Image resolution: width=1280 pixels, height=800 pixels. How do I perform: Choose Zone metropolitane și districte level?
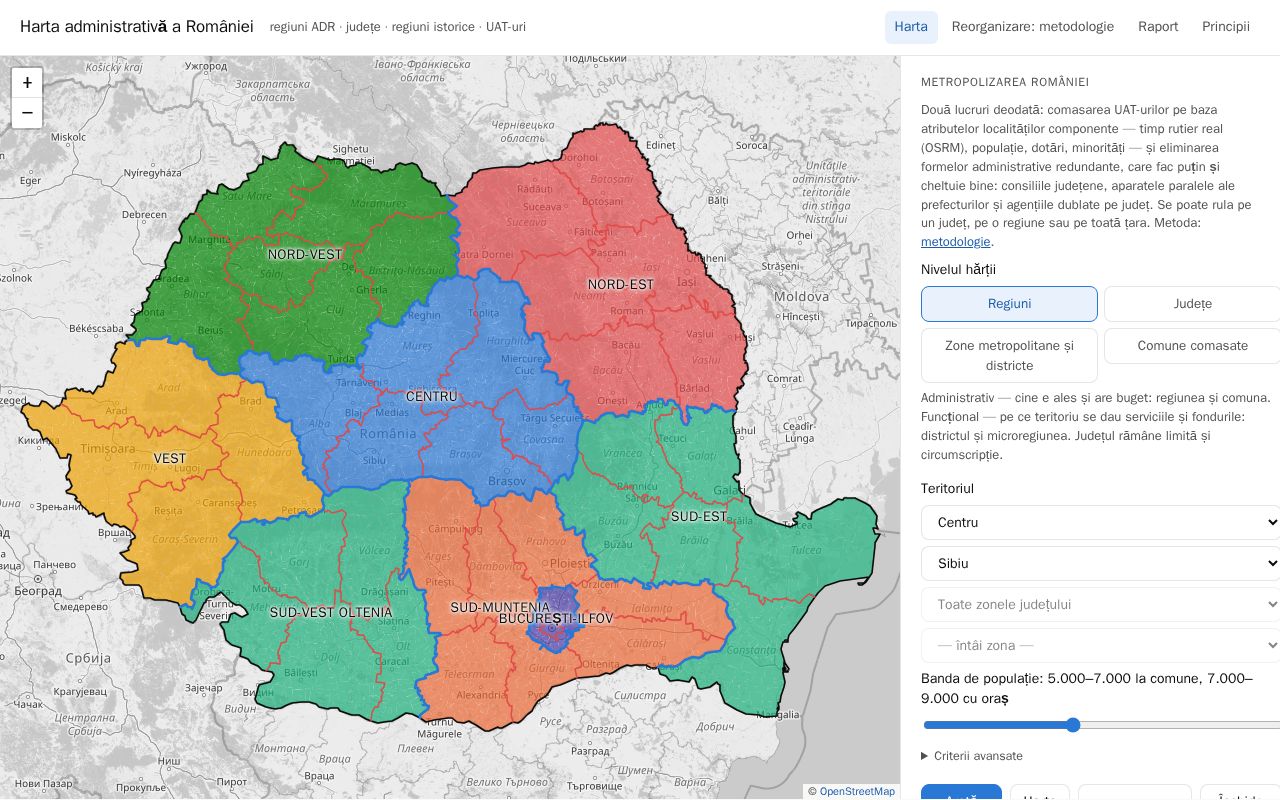(x=1009, y=355)
